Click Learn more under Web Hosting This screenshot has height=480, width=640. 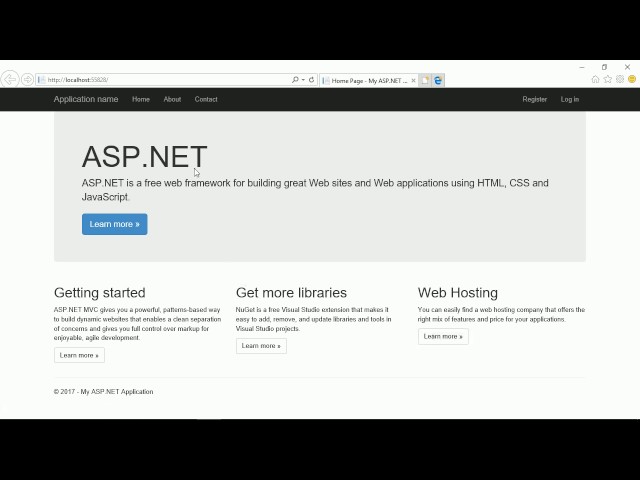coord(443,336)
